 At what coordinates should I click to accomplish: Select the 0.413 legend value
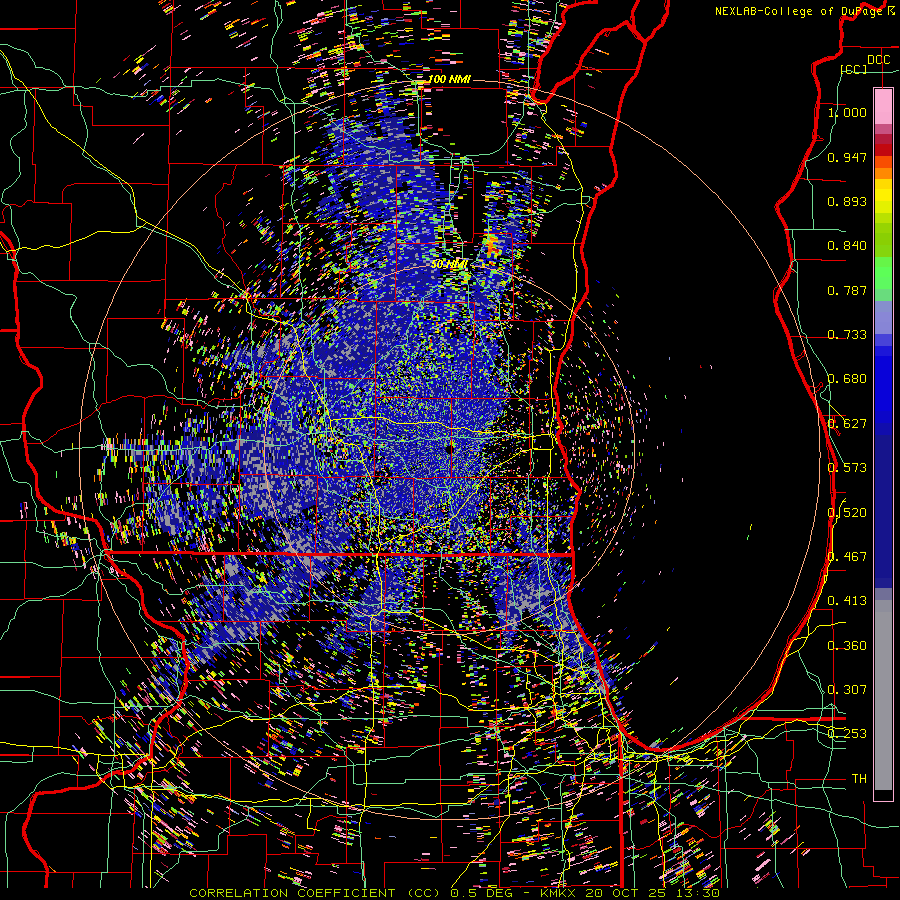pos(847,601)
